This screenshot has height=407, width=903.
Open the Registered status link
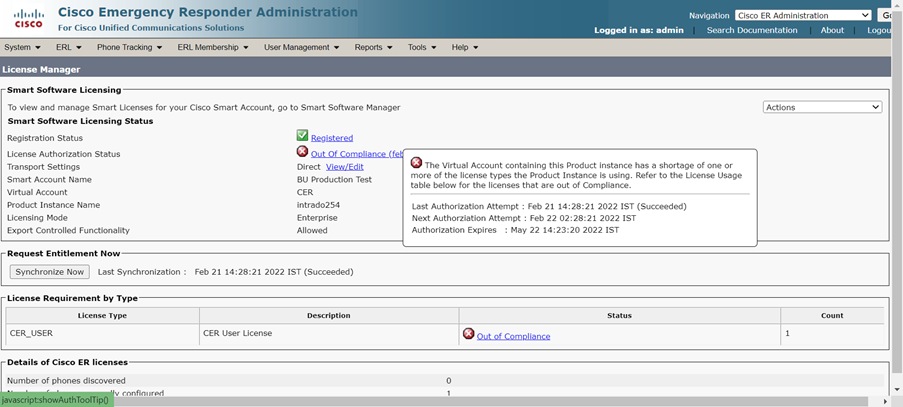click(x=332, y=138)
